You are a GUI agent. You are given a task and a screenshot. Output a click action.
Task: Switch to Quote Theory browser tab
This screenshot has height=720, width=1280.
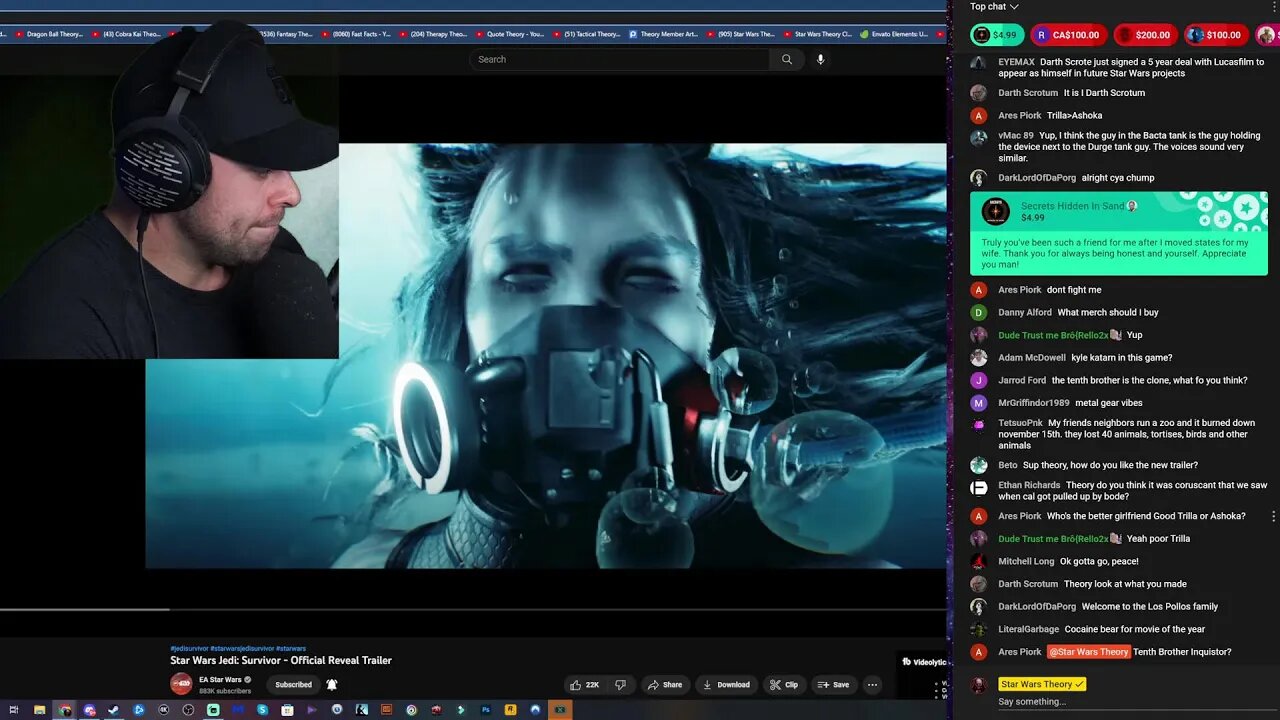[x=510, y=34]
